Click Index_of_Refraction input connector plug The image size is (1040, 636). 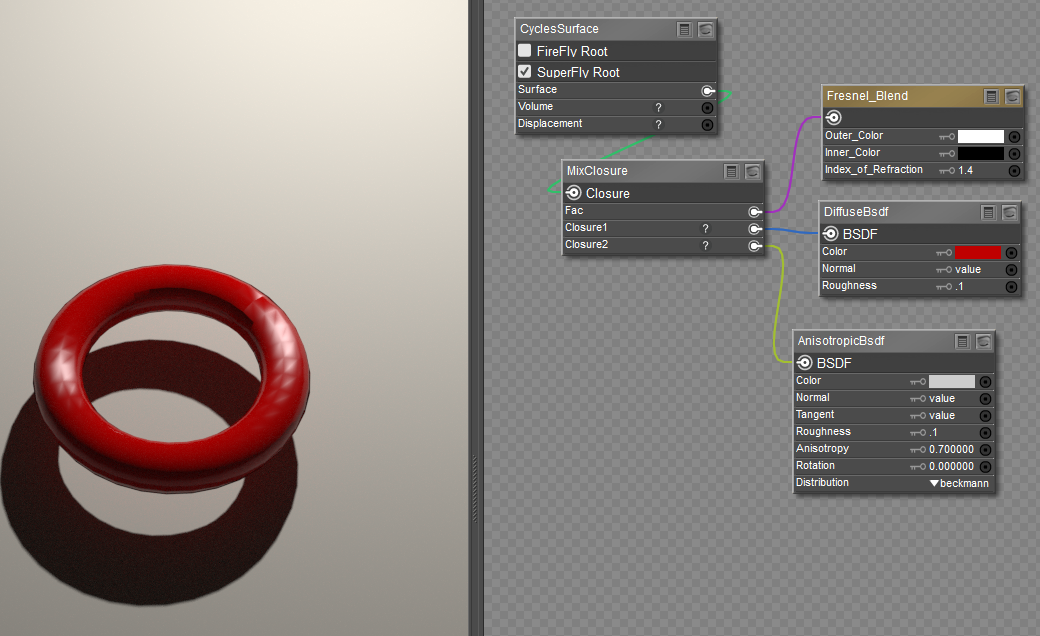click(1014, 171)
